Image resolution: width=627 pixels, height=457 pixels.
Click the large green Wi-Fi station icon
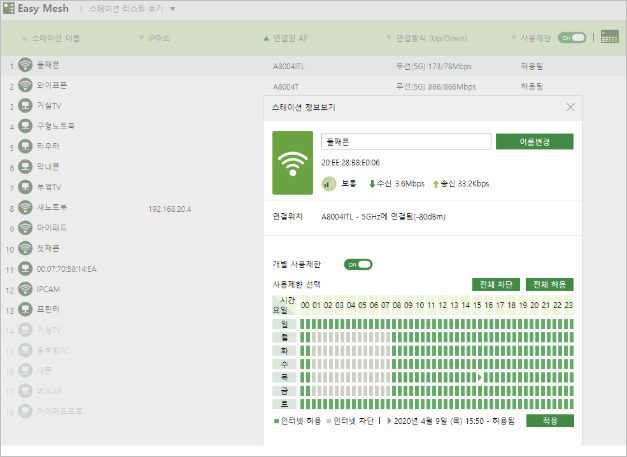tap(292, 163)
